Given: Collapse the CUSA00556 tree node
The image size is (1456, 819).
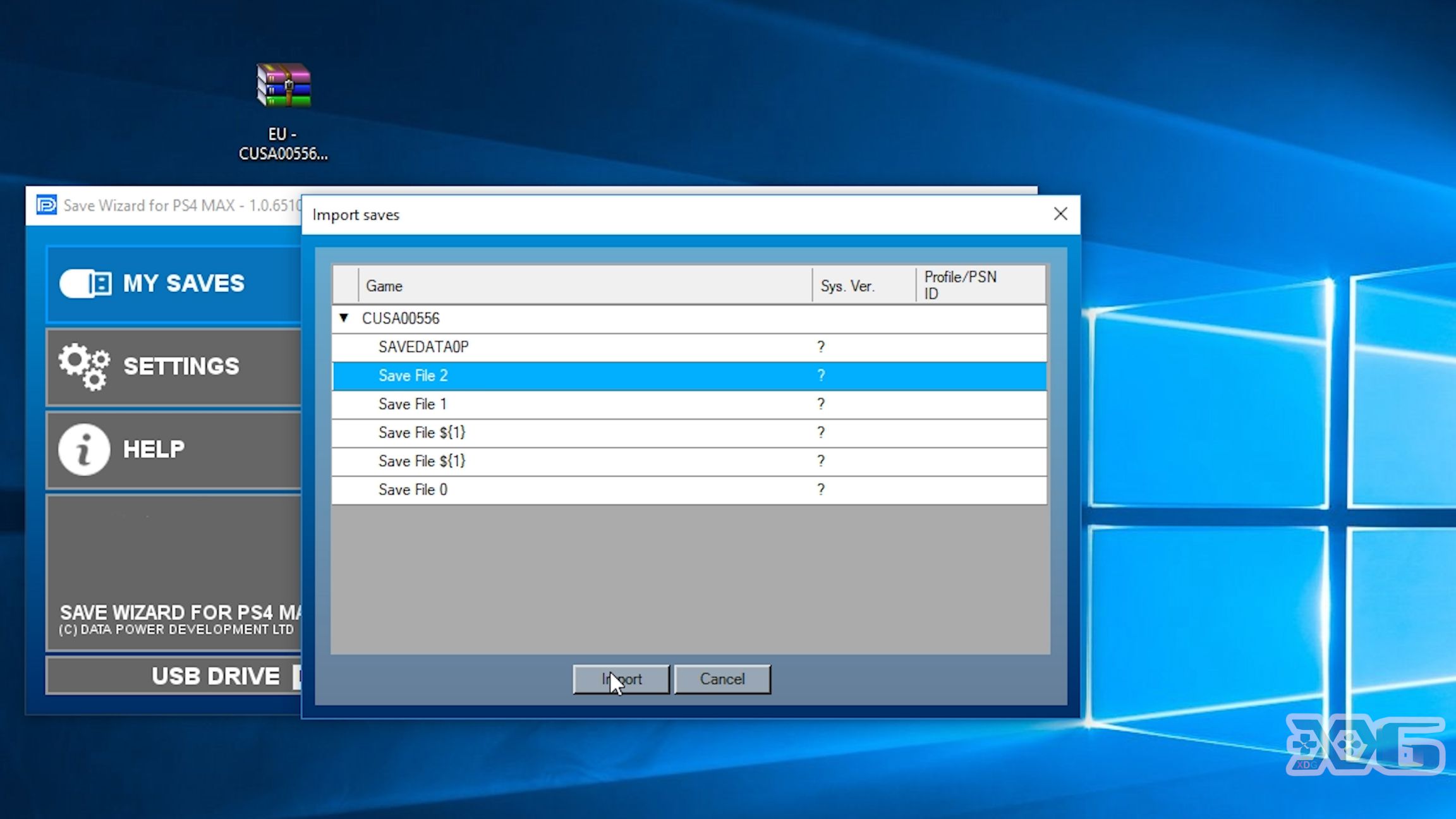Looking at the screenshot, I should click(344, 318).
